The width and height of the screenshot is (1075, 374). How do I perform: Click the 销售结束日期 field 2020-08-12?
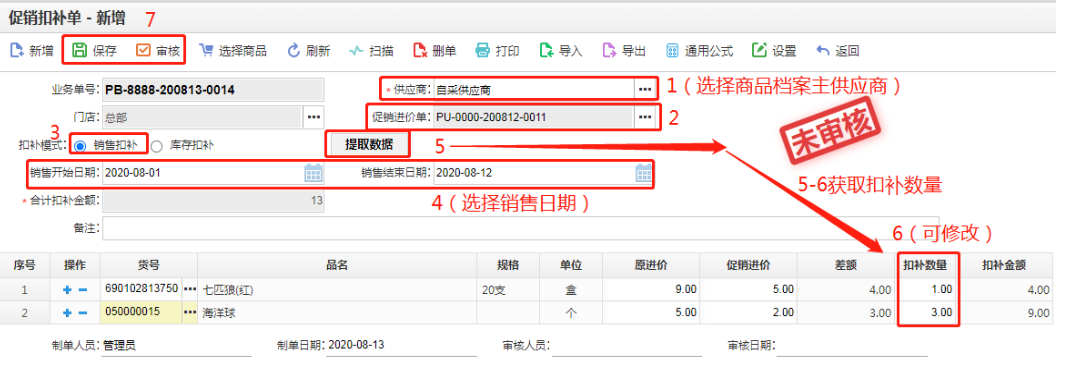pos(533,173)
